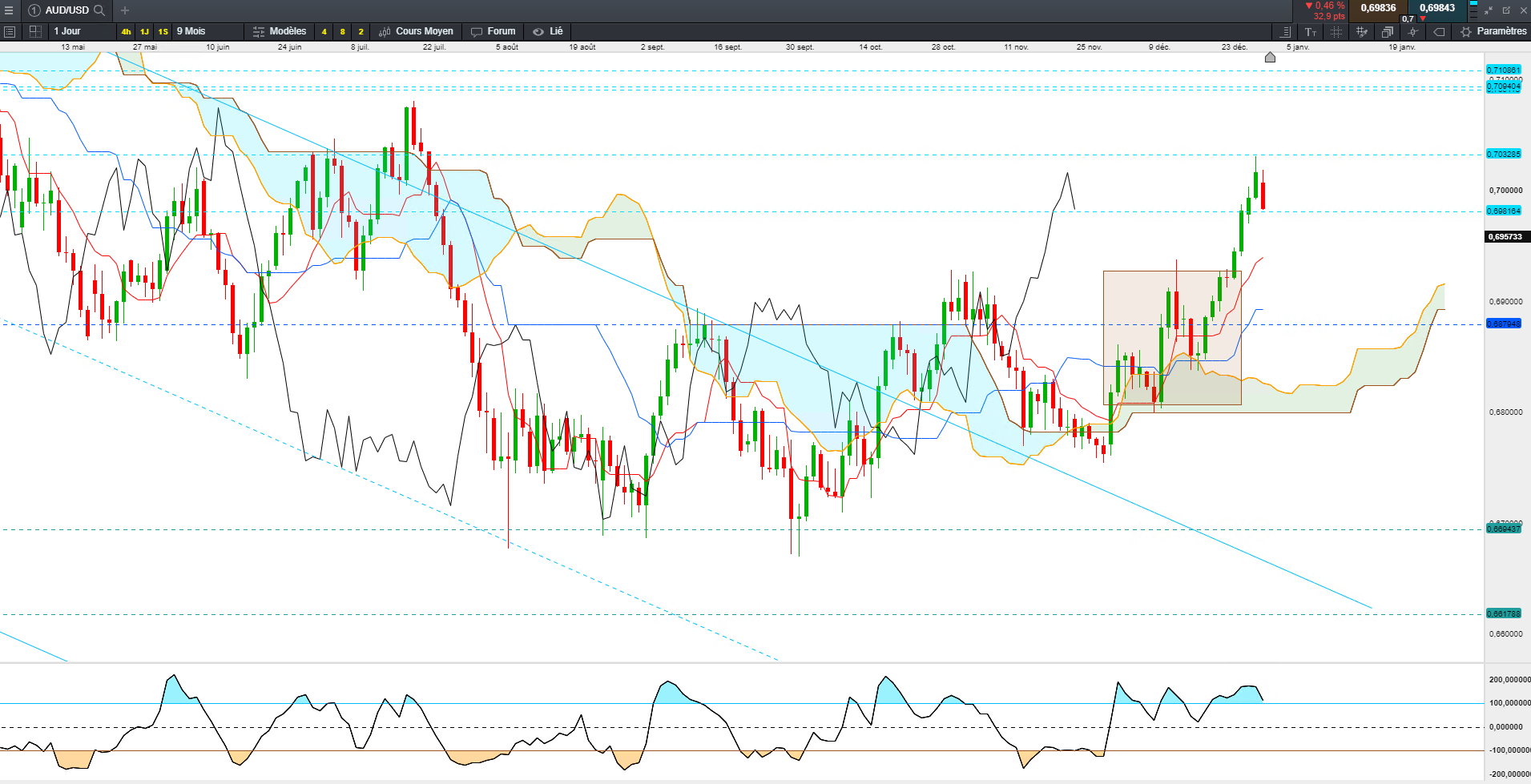Load model shortcut number 2
Image resolution: width=1531 pixels, height=784 pixels.
tap(361, 32)
